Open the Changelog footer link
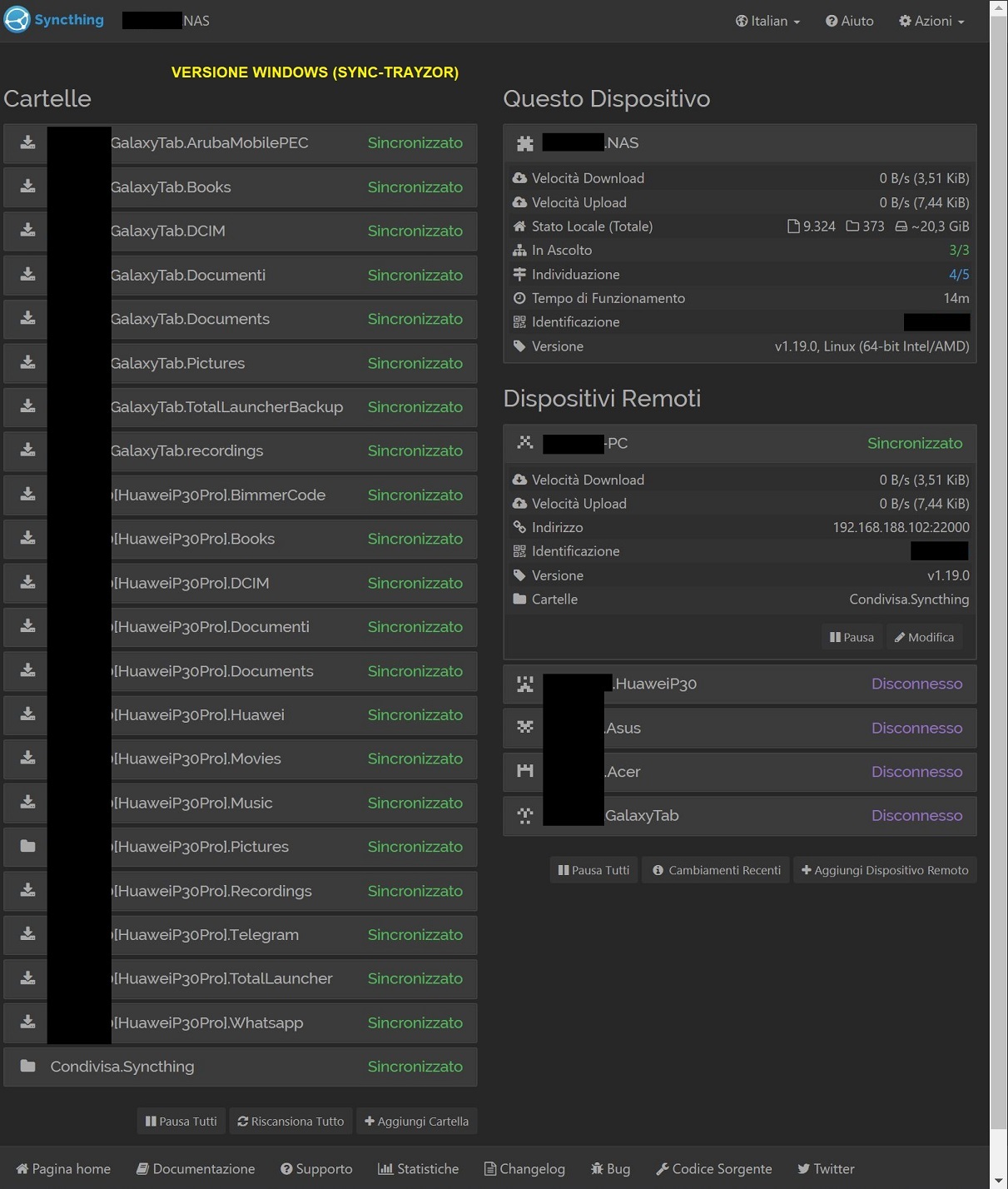The width and height of the screenshot is (1008, 1189). click(x=524, y=1169)
